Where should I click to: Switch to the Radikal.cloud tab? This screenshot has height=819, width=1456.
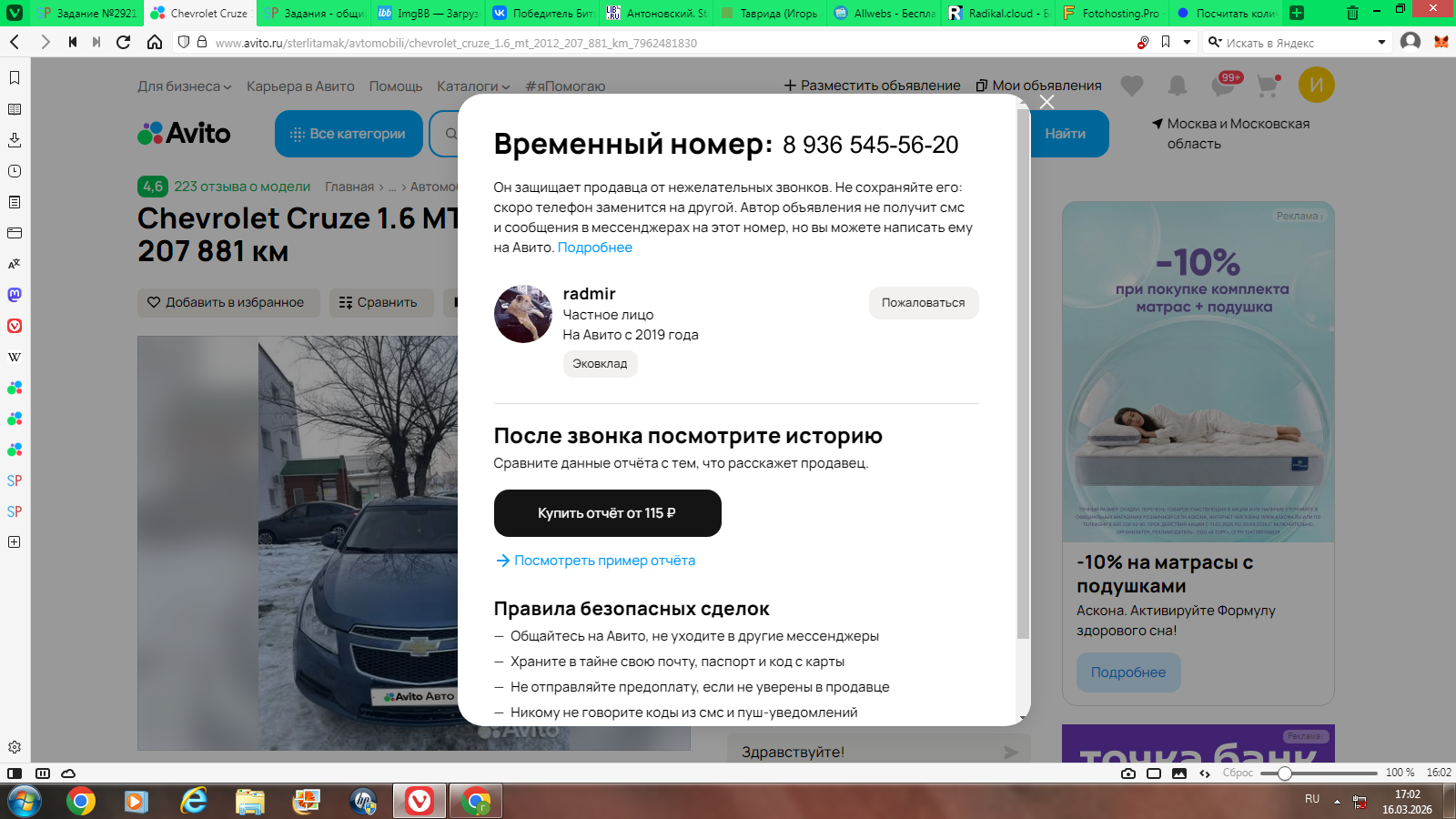click(998, 13)
